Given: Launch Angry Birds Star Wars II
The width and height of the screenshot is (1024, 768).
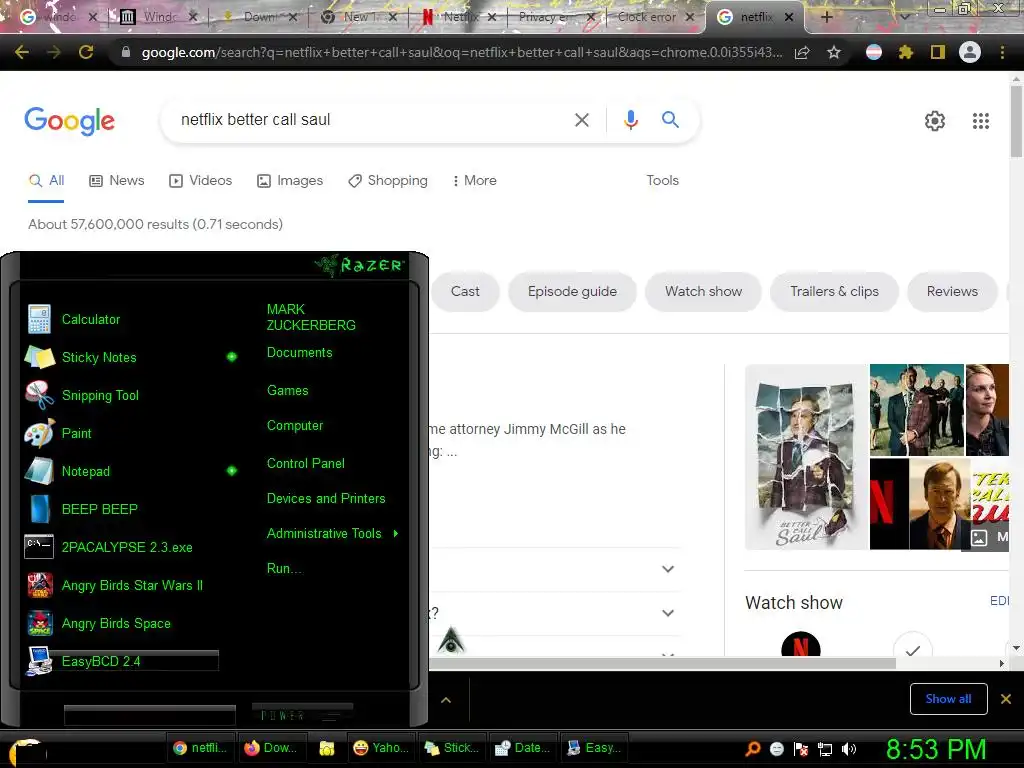Looking at the screenshot, I should pyautogui.click(x=132, y=585).
